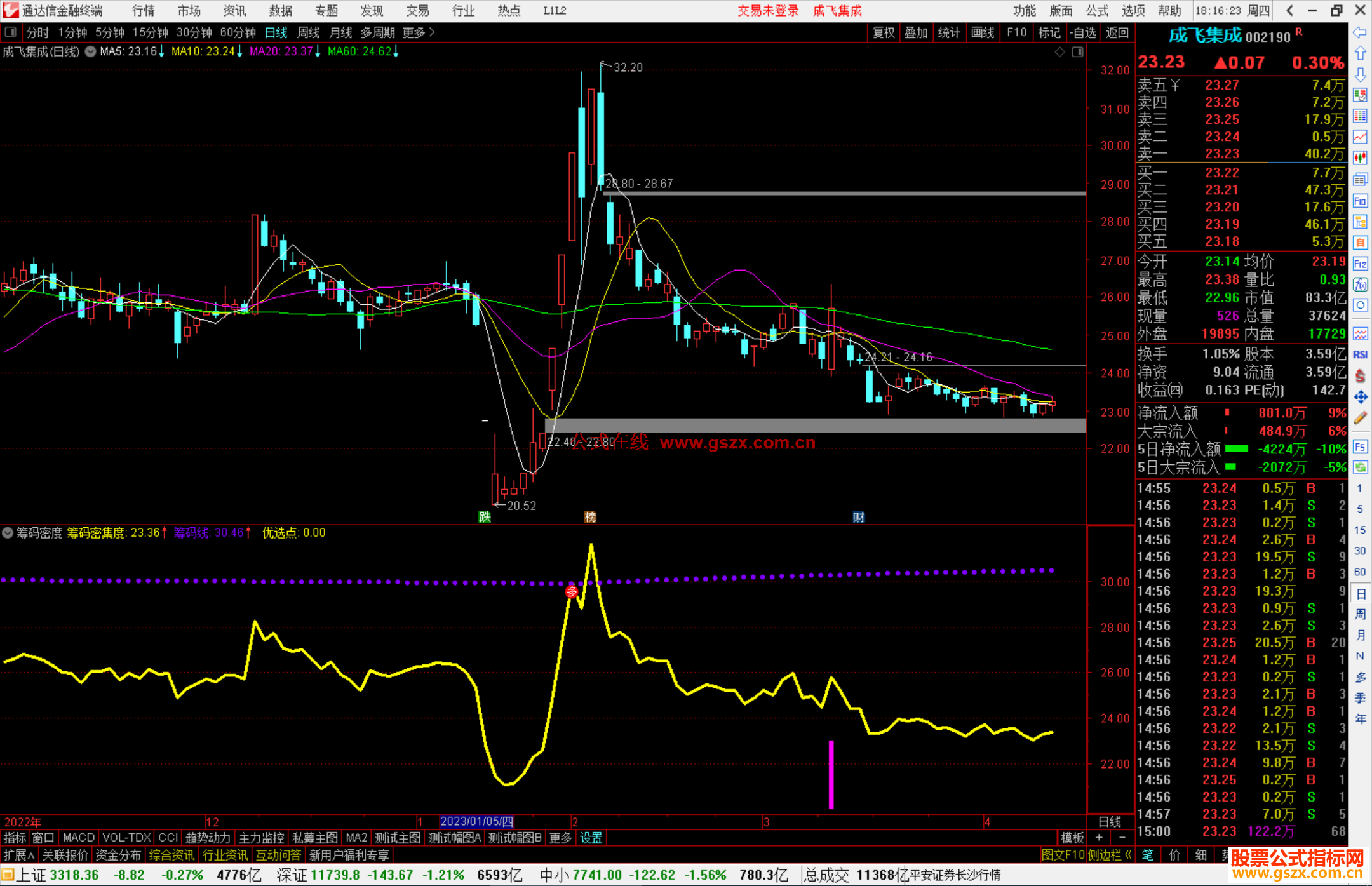1372x886 pixels.
Task: Click the plus button next to 模板
Action: [x=1100, y=838]
